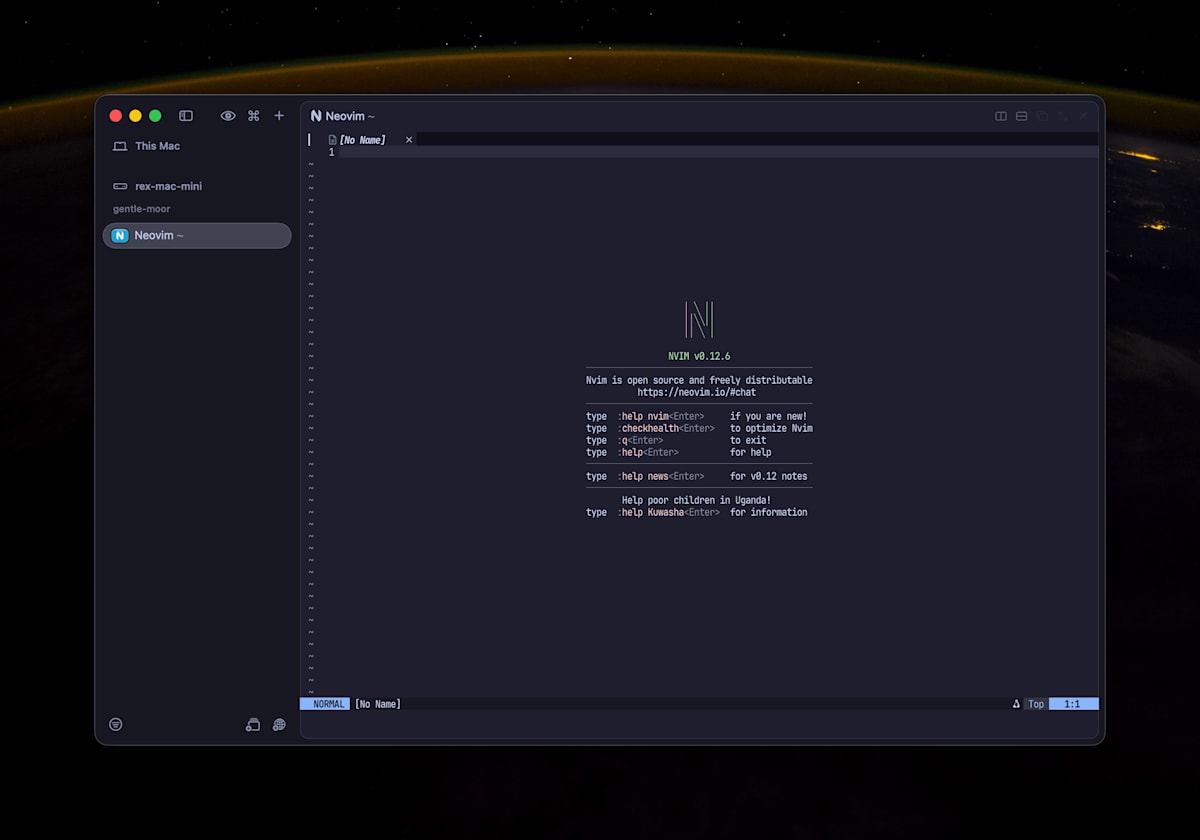Screen dimensions: 1200x840
Task: Click the Neovim logo in the pane title
Action: (x=316, y=116)
